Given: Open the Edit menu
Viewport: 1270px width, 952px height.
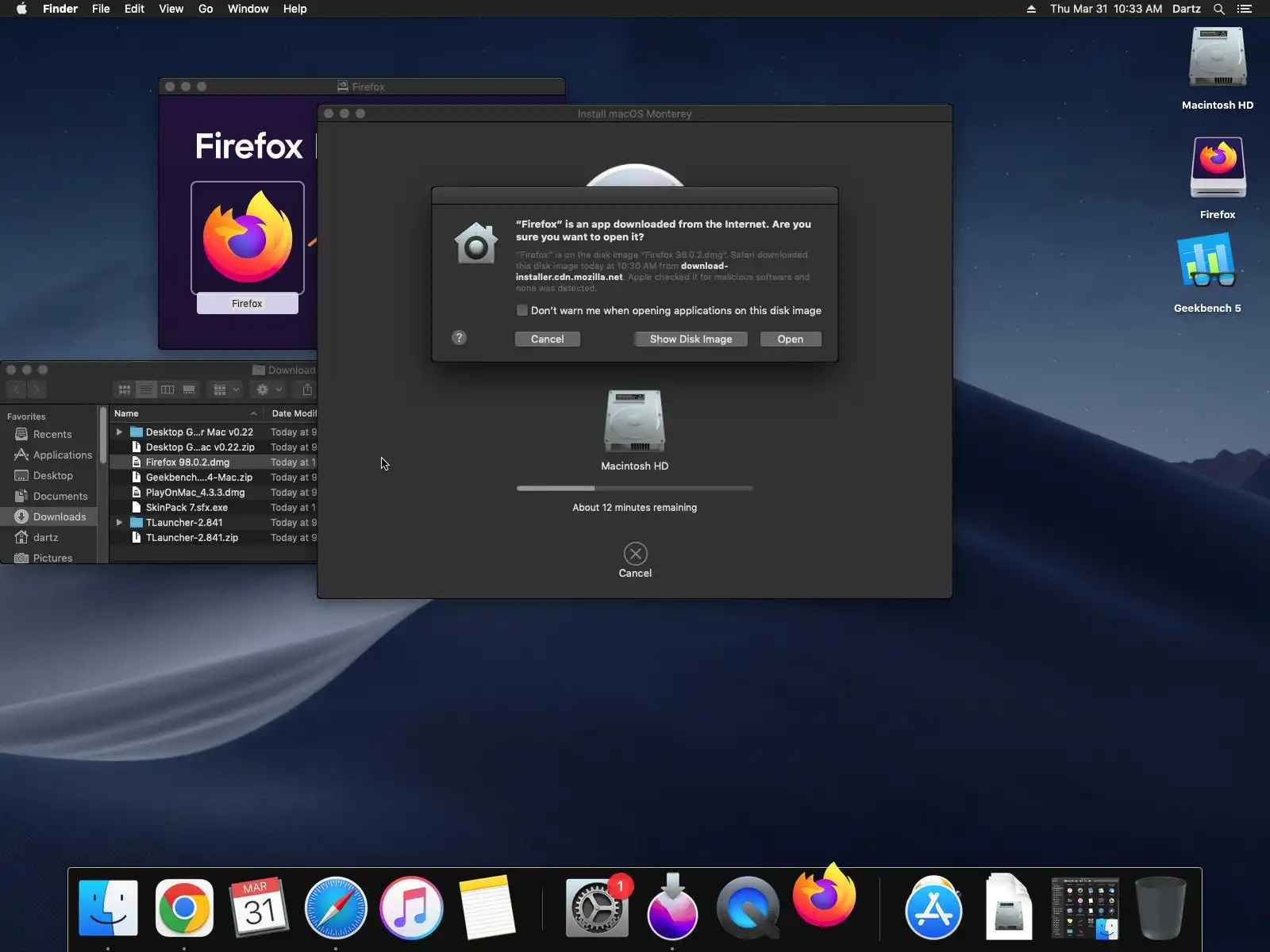Looking at the screenshot, I should [134, 9].
